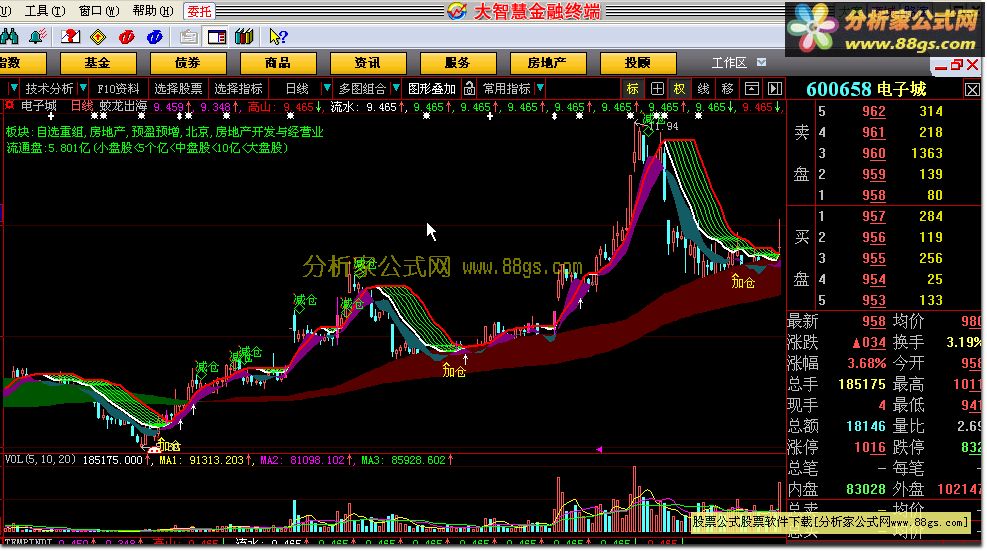Image resolution: width=987 pixels, height=551 pixels.
Task: Click the cursor-with-question-mark help icon
Action: click(x=278, y=37)
